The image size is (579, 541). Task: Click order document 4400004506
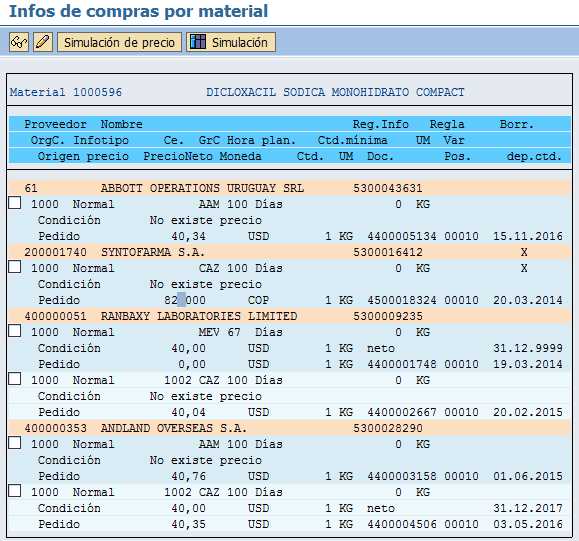(x=402, y=524)
